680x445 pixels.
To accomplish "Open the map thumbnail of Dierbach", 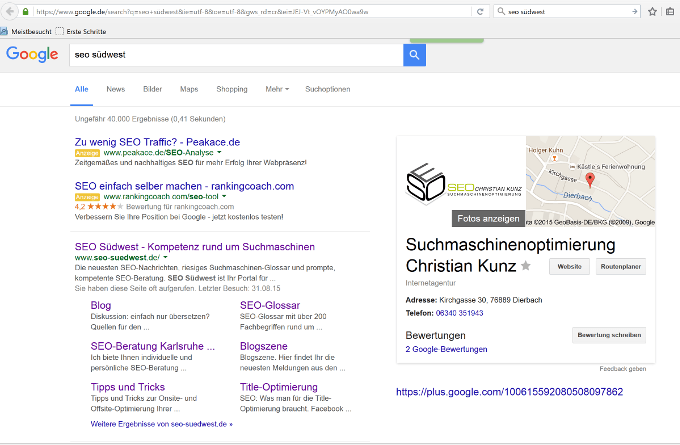I will [591, 181].
